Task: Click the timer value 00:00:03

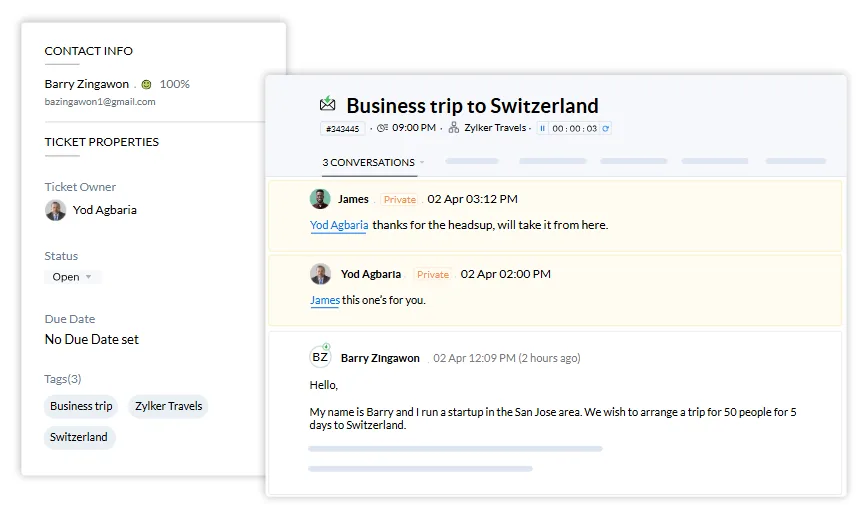Action: tap(574, 128)
